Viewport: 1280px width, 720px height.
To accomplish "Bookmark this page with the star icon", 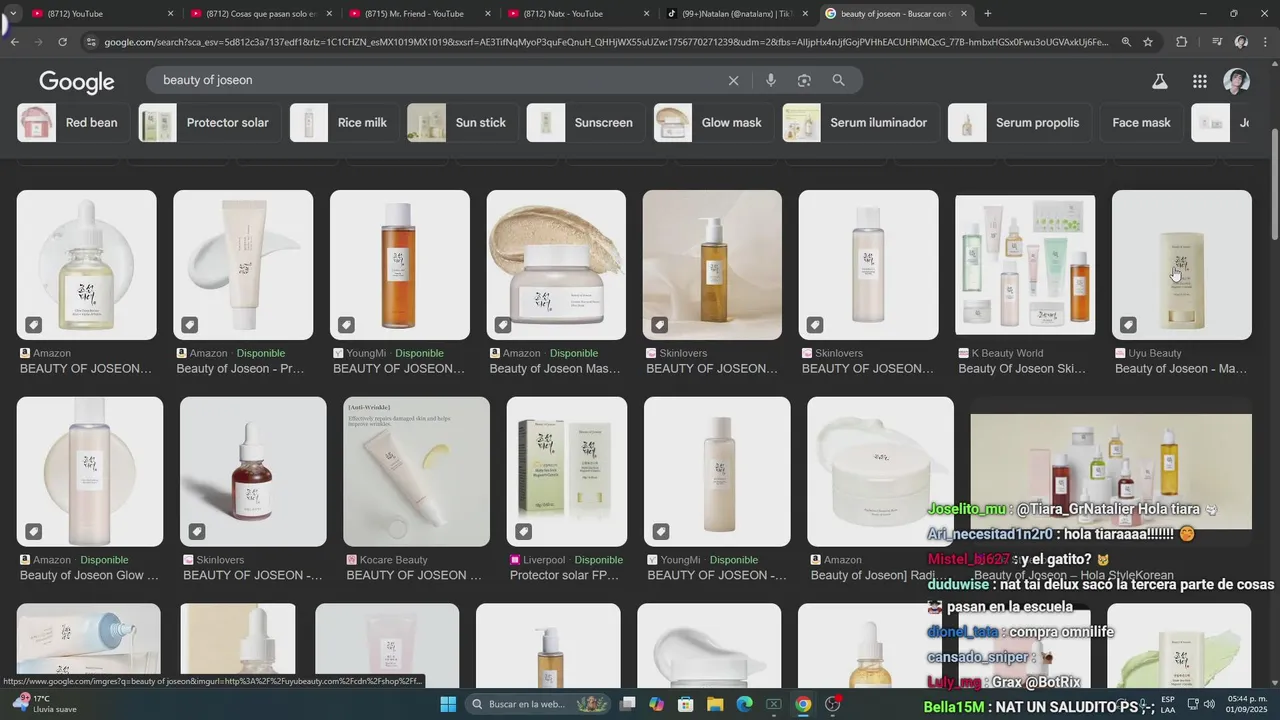I will point(1148,42).
